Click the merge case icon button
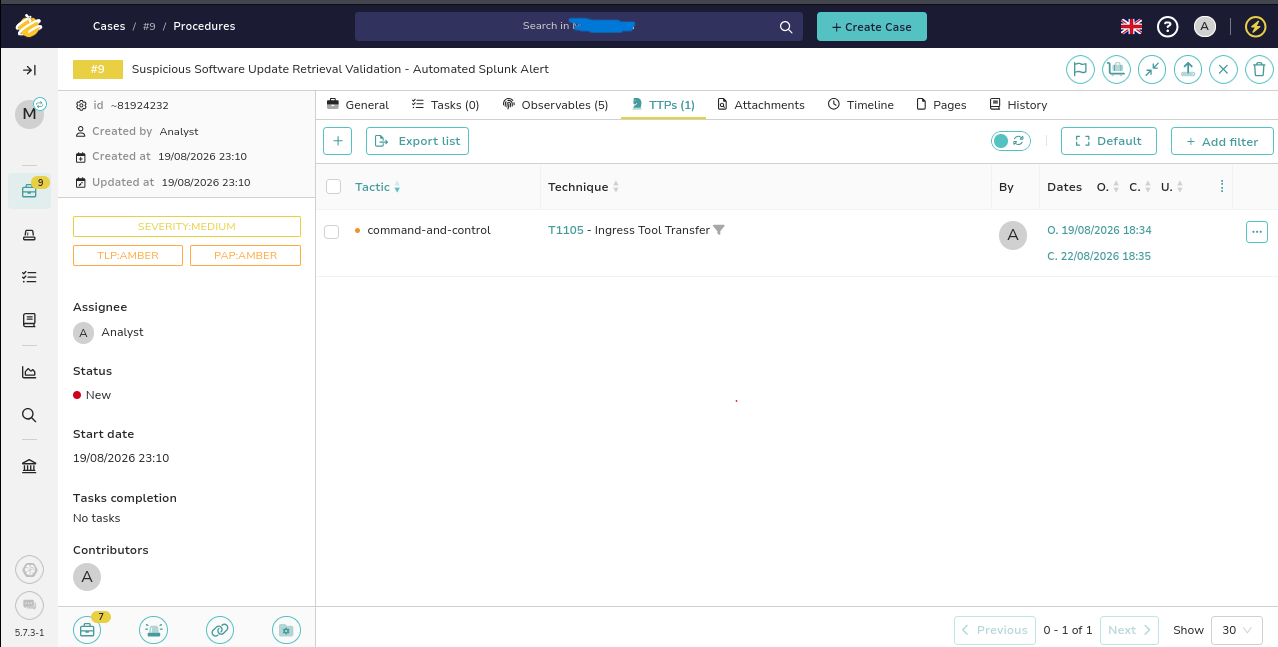 (1116, 70)
